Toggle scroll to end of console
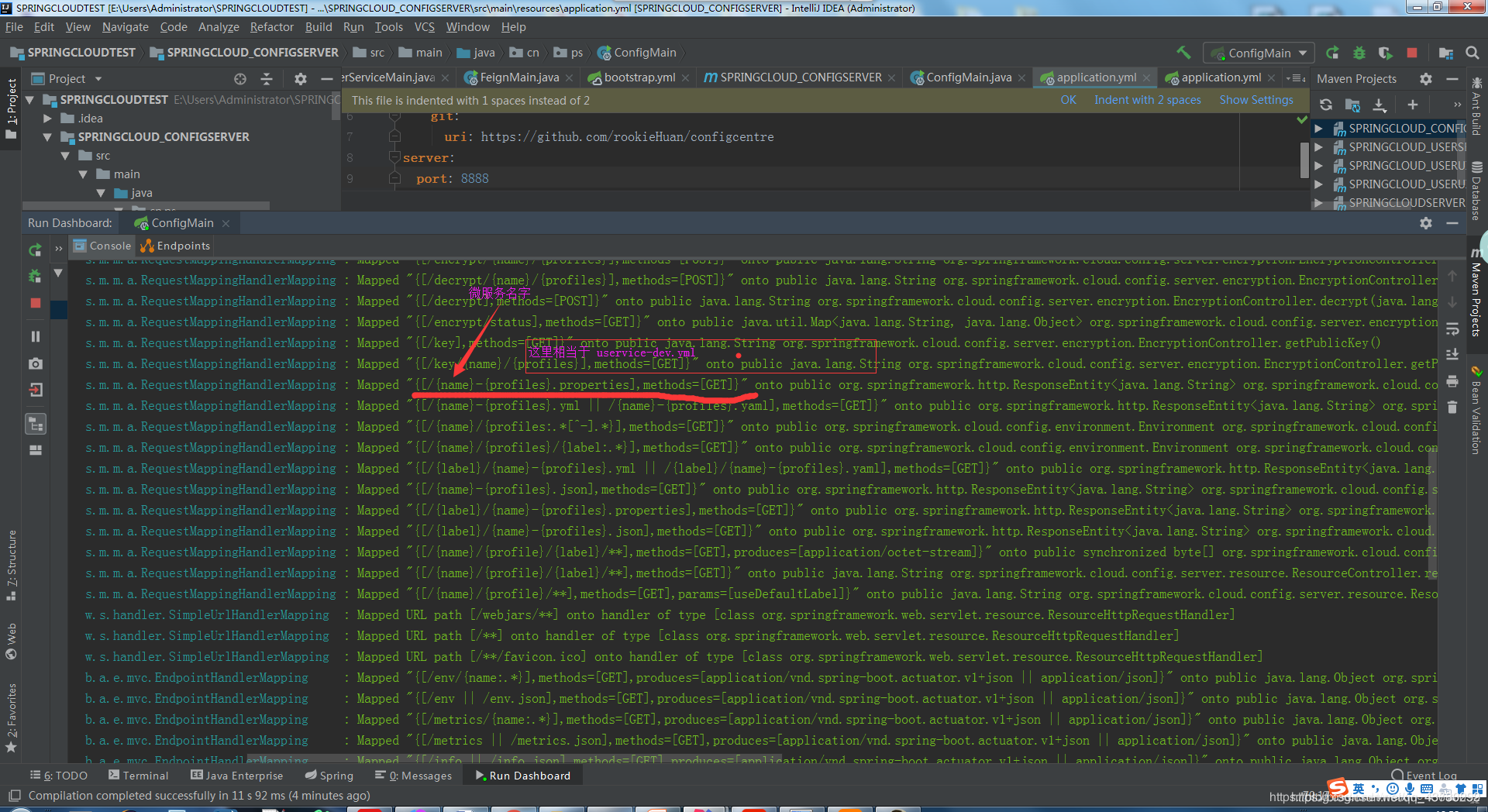1488x812 pixels. [1452, 354]
